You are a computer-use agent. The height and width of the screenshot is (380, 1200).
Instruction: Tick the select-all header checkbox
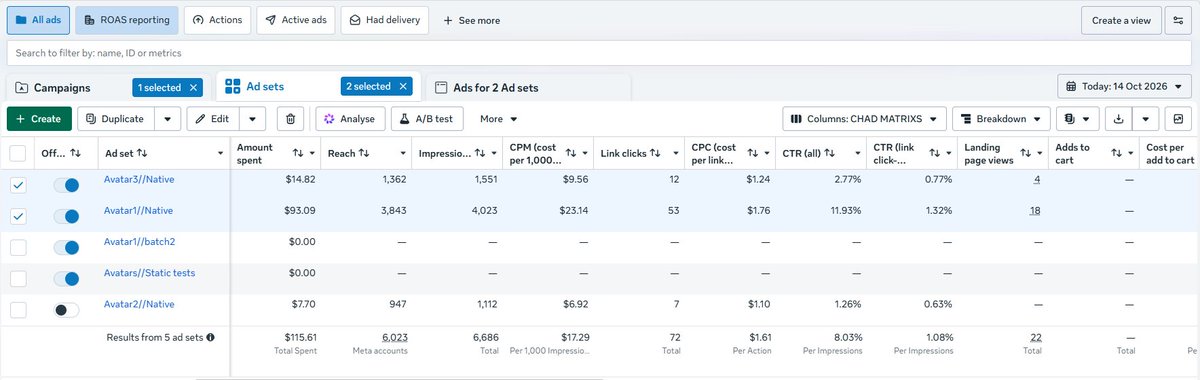(x=18, y=153)
